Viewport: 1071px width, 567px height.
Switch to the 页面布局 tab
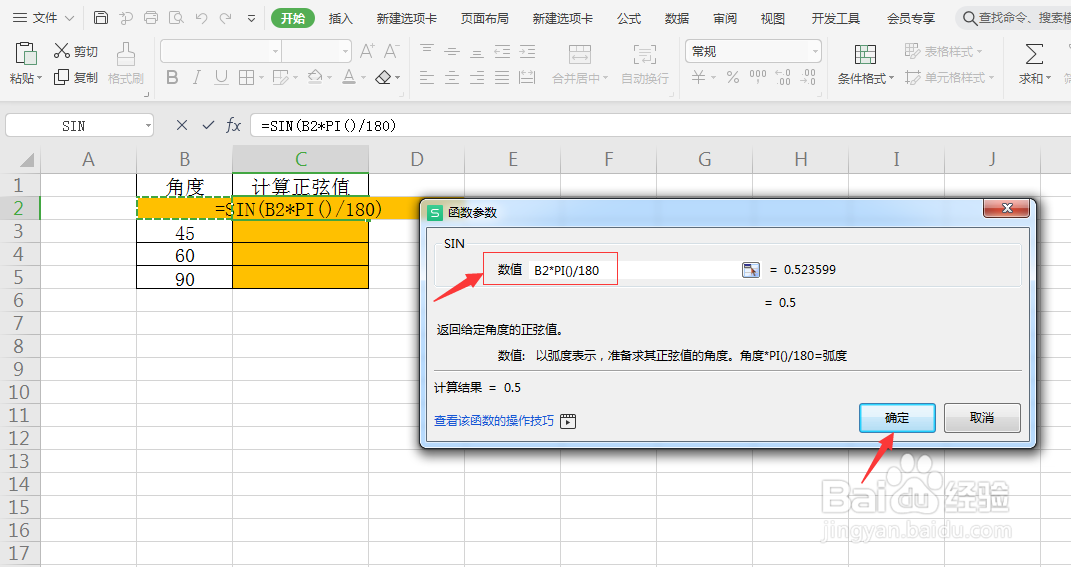[484, 18]
